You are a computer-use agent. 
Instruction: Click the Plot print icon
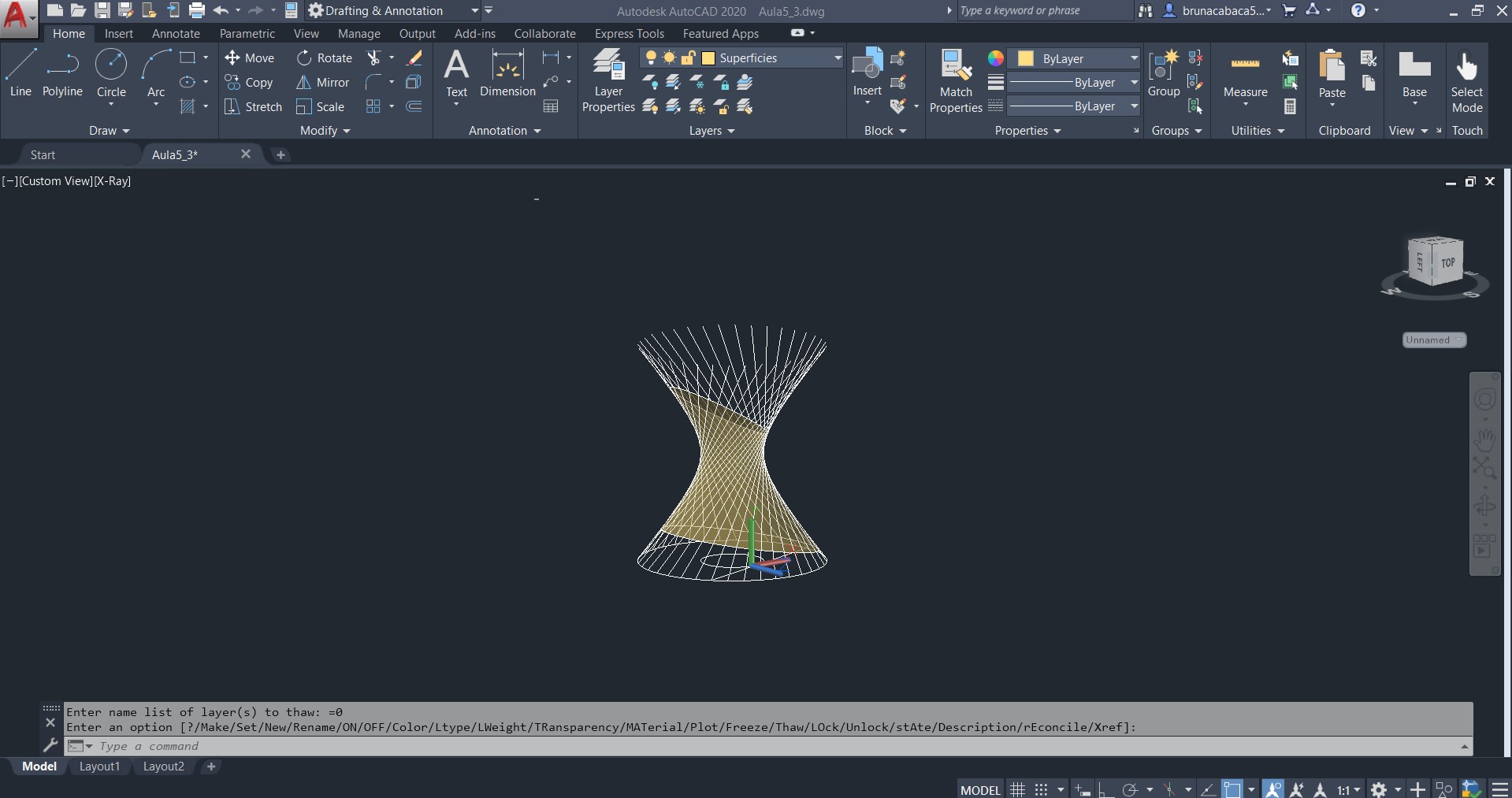click(x=197, y=10)
